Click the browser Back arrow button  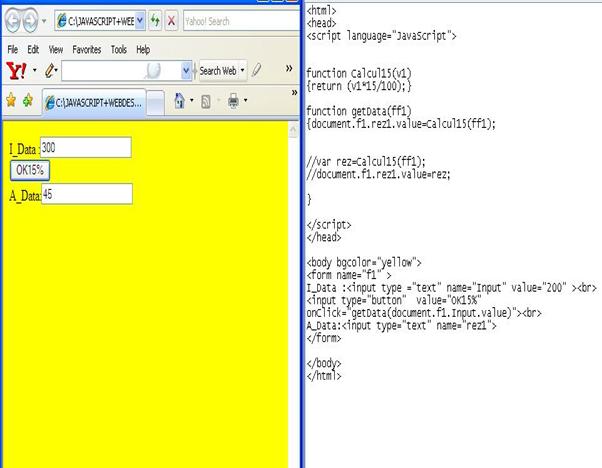(x=13, y=20)
